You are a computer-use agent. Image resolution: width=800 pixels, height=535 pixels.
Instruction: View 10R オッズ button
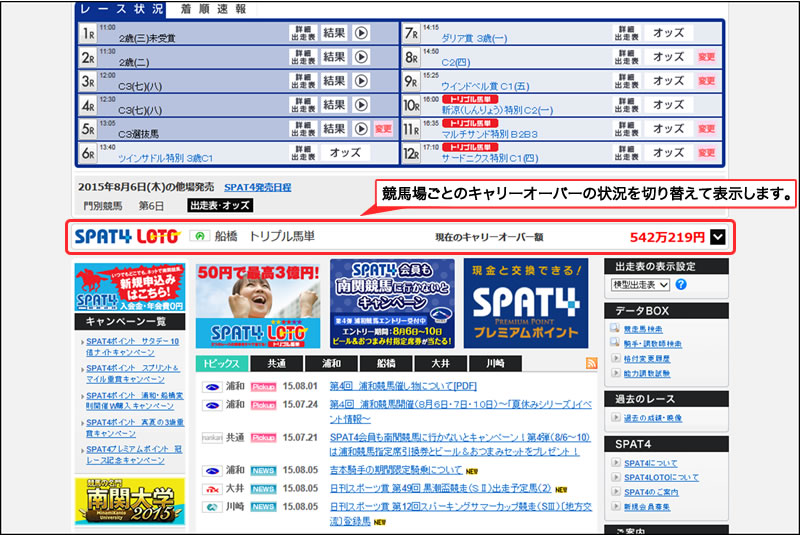pos(668,105)
